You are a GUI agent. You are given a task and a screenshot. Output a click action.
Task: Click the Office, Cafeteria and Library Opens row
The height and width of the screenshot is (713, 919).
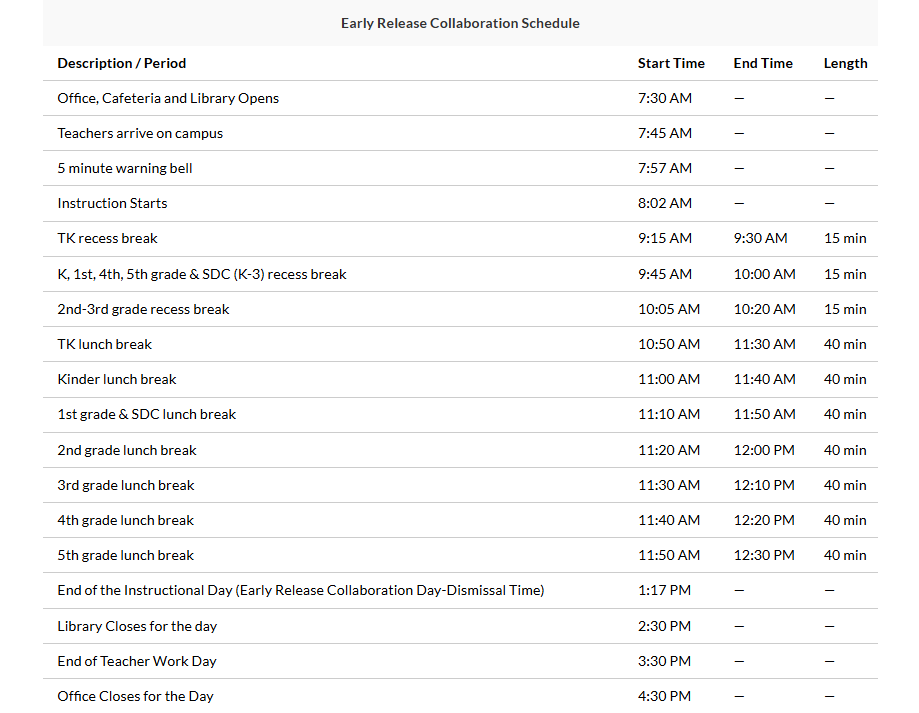tap(168, 98)
